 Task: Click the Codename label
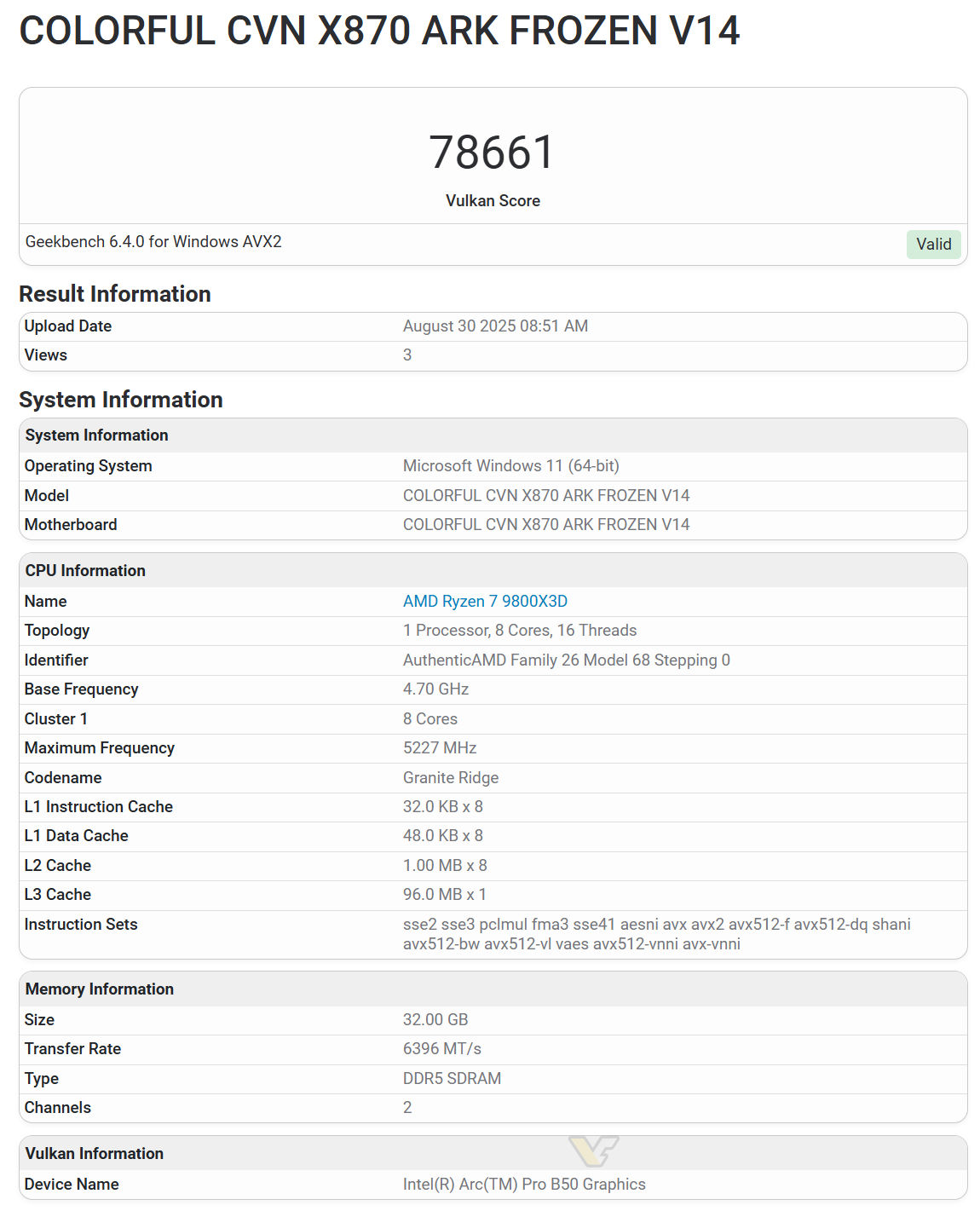(63, 778)
